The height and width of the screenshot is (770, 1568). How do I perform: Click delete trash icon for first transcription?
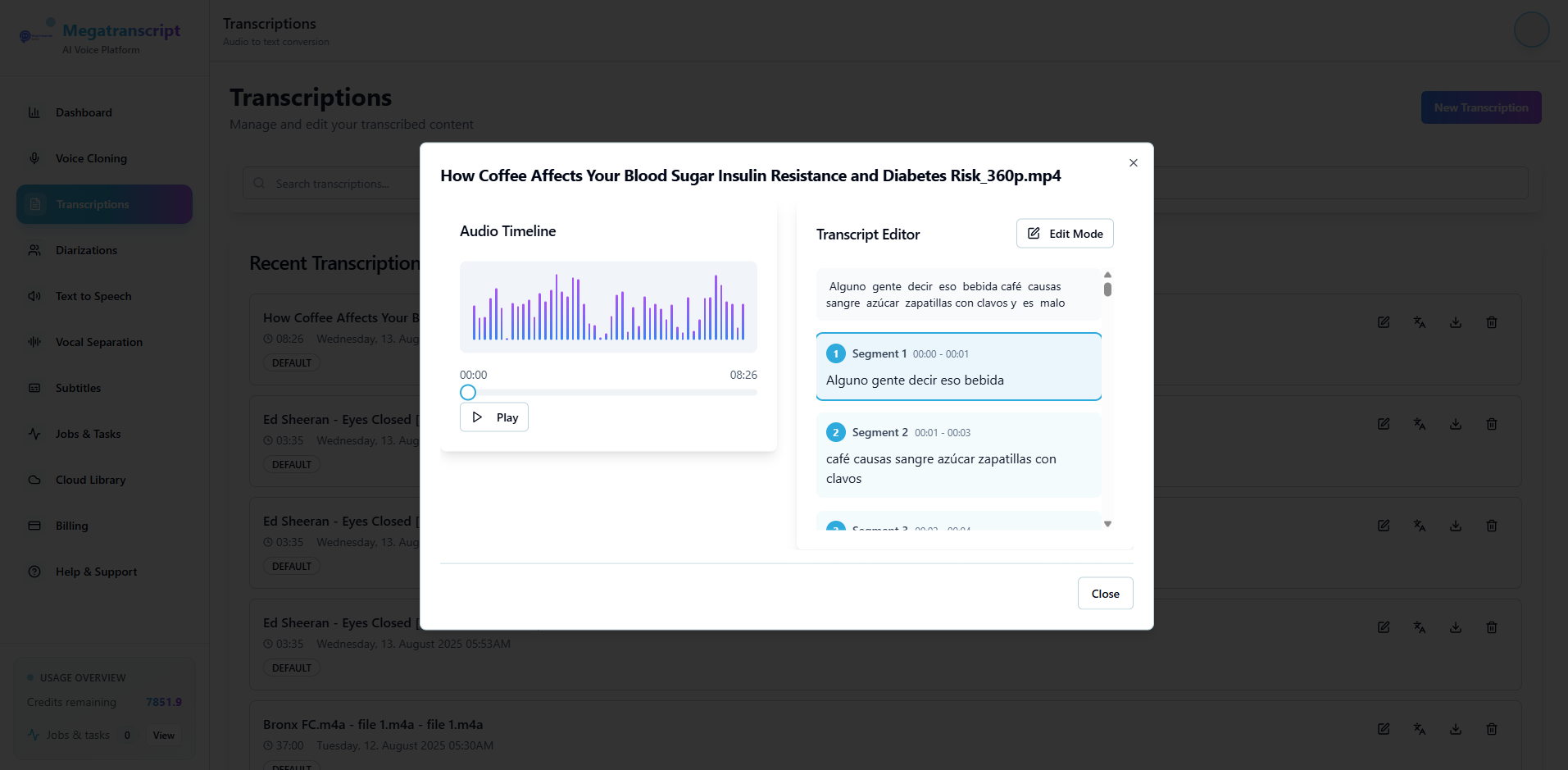coord(1491,322)
